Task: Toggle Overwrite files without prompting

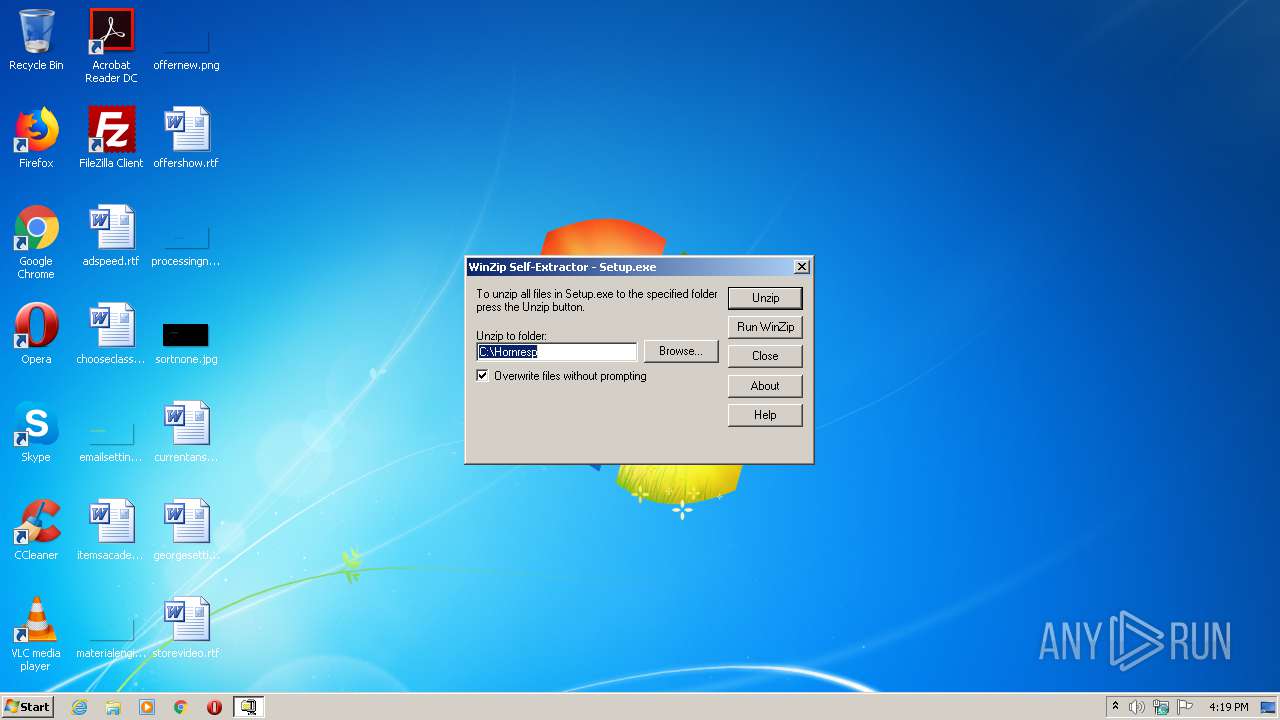Action: [x=483, y=376]
